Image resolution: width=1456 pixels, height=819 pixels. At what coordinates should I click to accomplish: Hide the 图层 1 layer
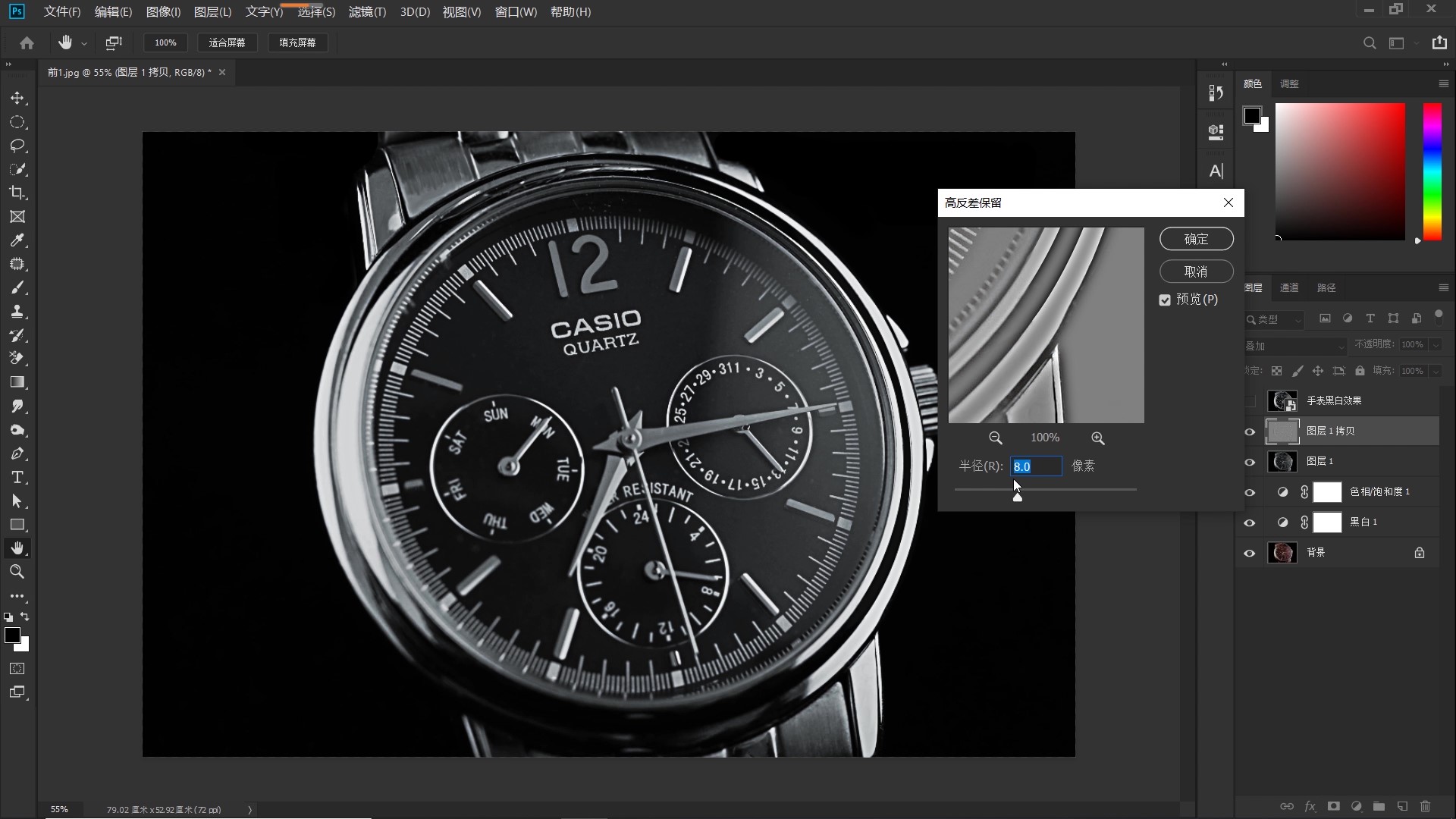point(1250,462)
